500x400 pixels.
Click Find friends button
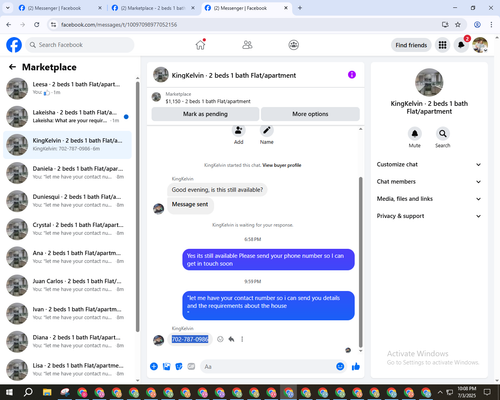point(411,45)
